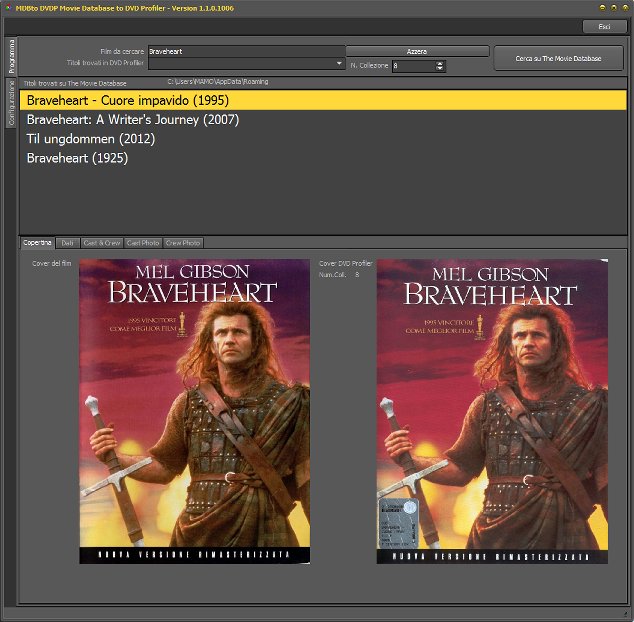Screen dimensions: 634x622
Task: Click the C:\Users path text
Action: (218, 82)
